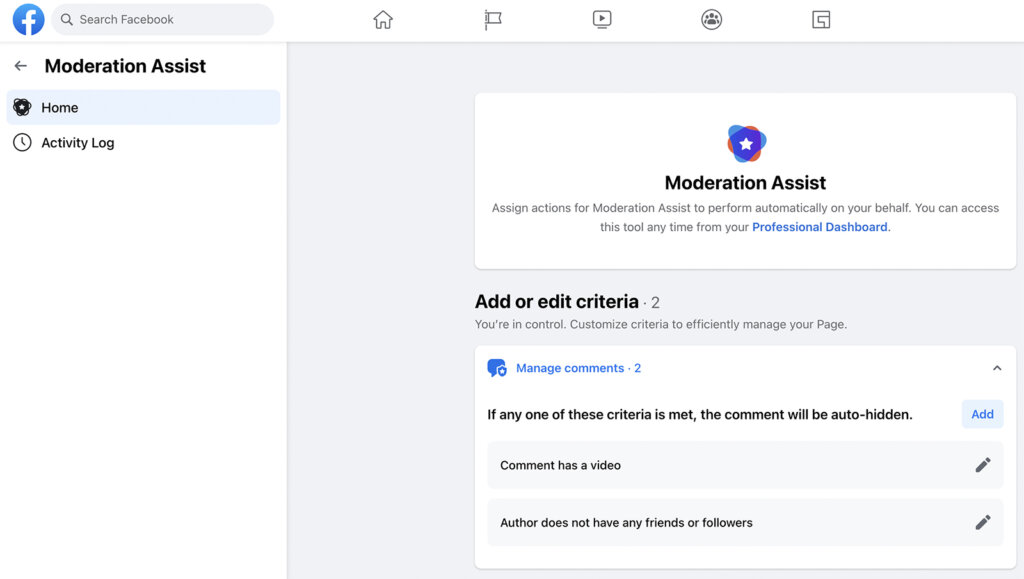
Task: Click the Facebook logo icon
Action: coord(27,19)
